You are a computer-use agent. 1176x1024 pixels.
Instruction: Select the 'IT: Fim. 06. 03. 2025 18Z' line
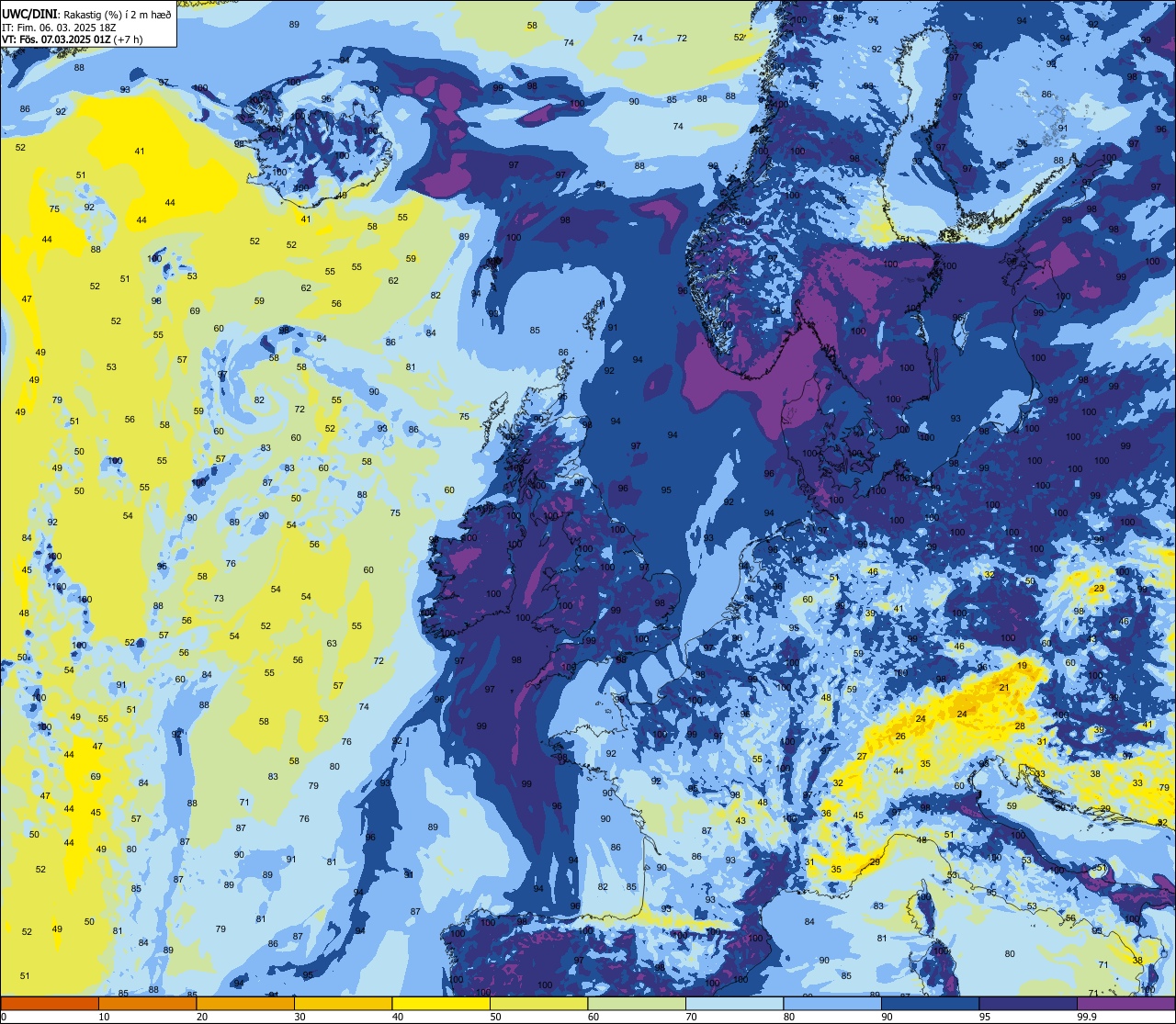[59, 27]
